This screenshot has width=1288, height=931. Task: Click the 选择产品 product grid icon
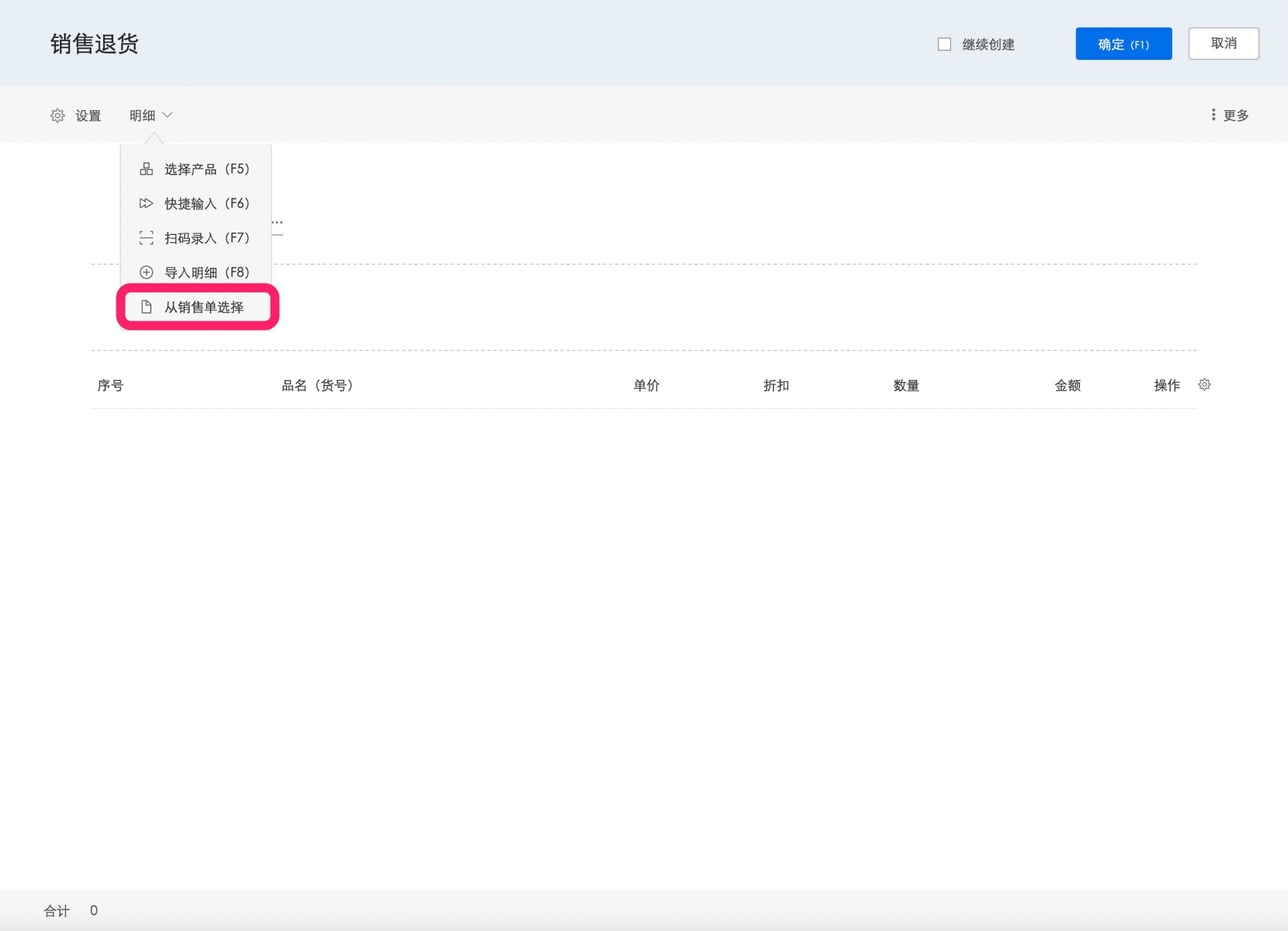(146, 169)
